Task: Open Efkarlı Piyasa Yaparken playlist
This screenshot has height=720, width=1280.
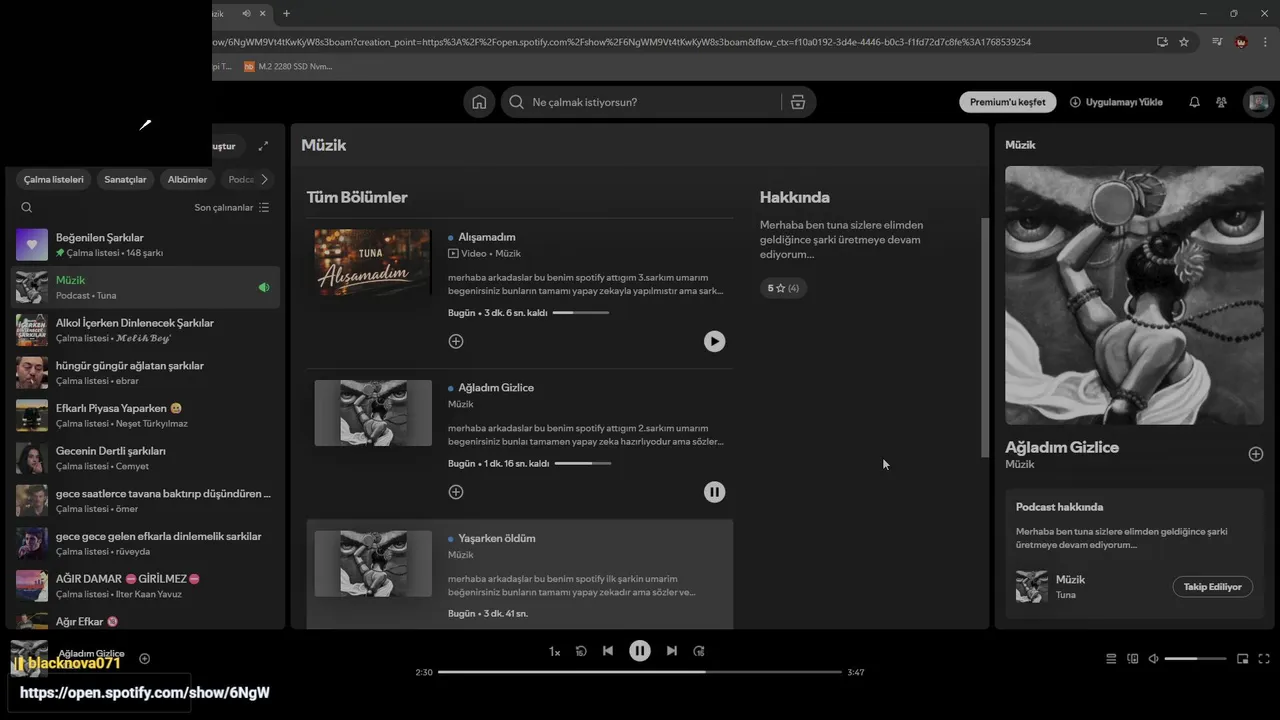Action: coord(146,415)
